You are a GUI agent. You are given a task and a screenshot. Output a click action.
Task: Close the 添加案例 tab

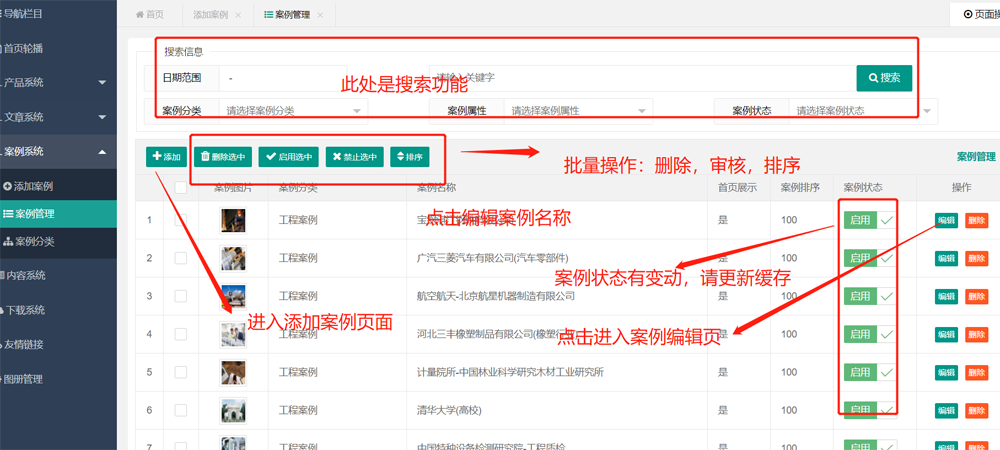(238, 15)
